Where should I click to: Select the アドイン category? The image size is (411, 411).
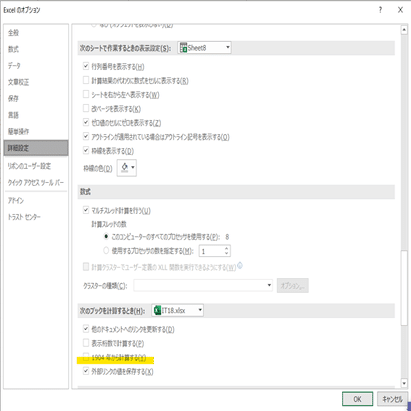16,200
